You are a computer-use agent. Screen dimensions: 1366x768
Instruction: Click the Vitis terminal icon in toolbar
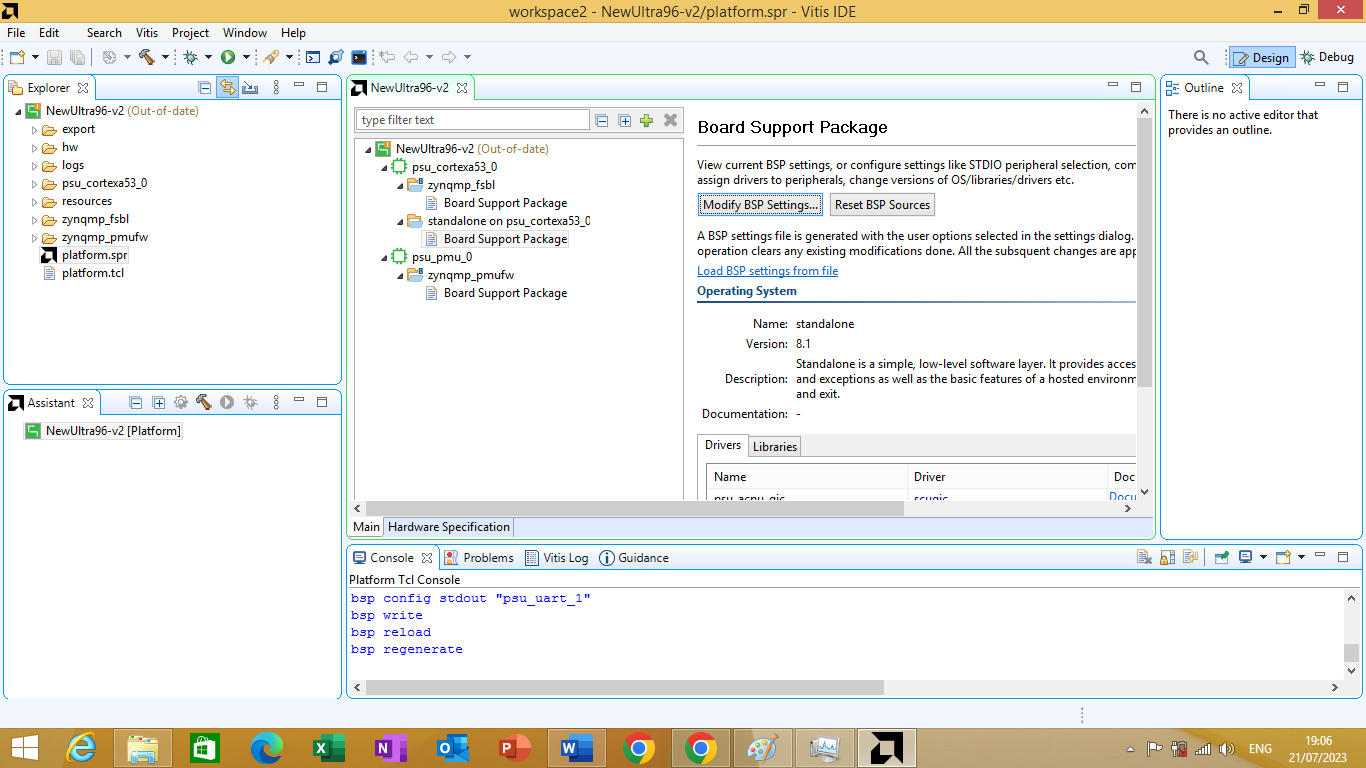359,58
